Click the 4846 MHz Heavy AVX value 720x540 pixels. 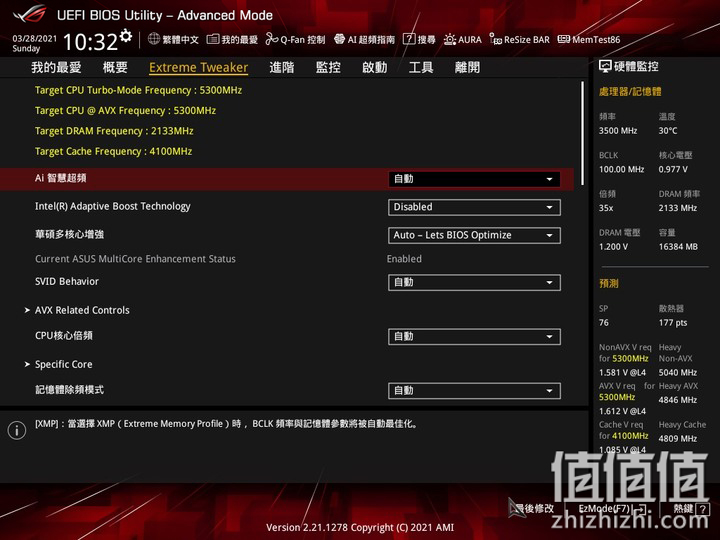678,400
